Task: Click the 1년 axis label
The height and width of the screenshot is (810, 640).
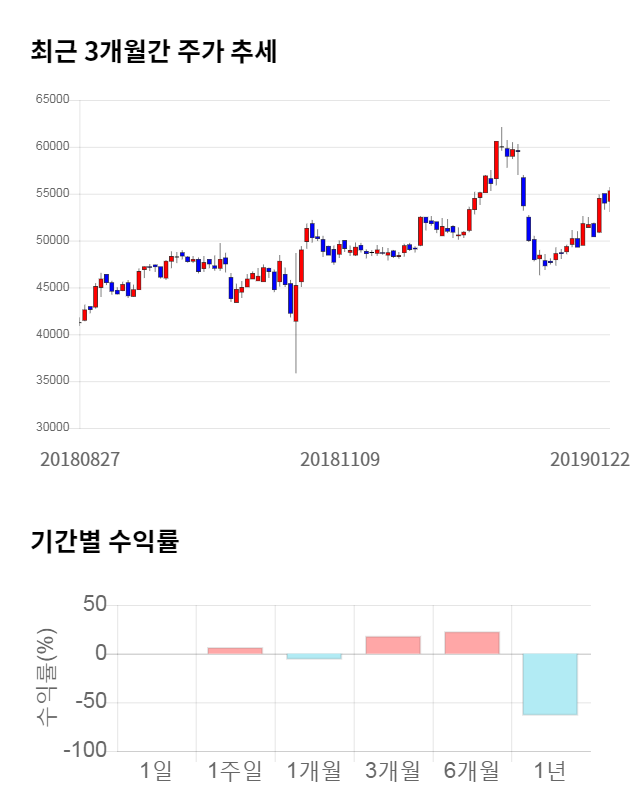Action: [x=551, y=771]
